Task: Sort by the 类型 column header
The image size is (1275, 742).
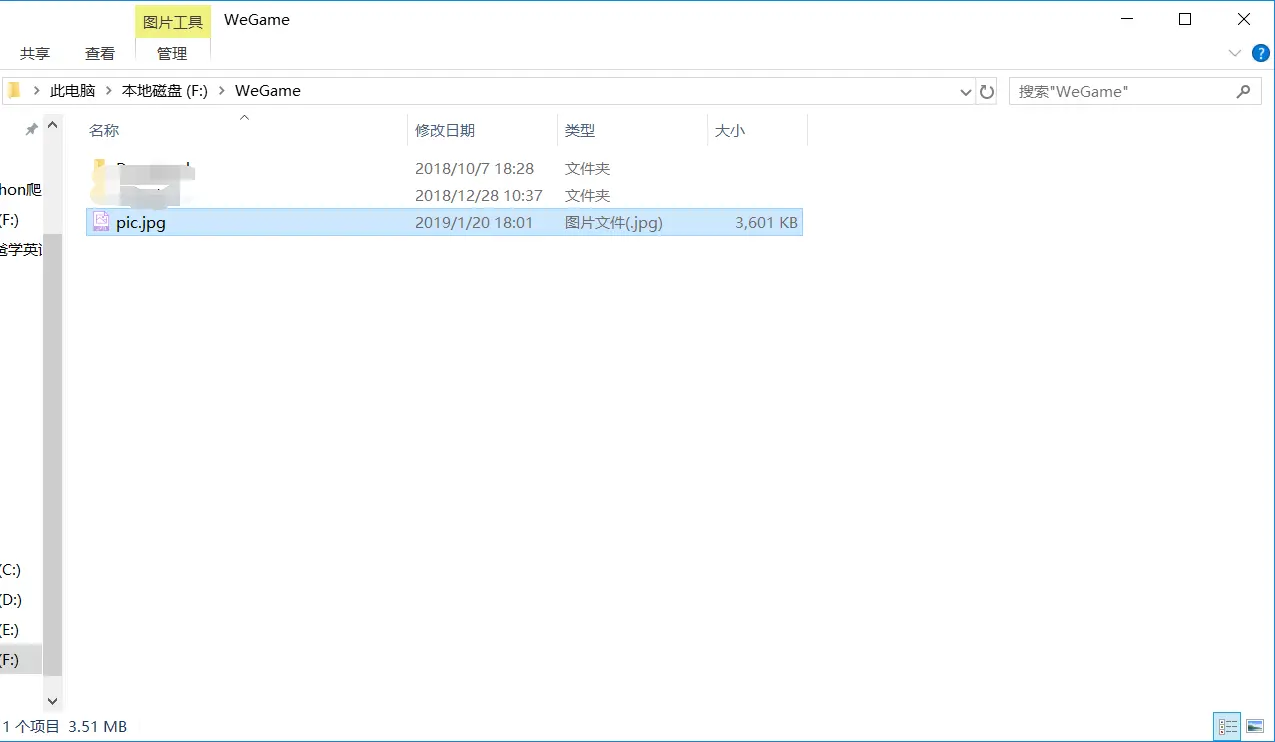Action: (580, 131)
